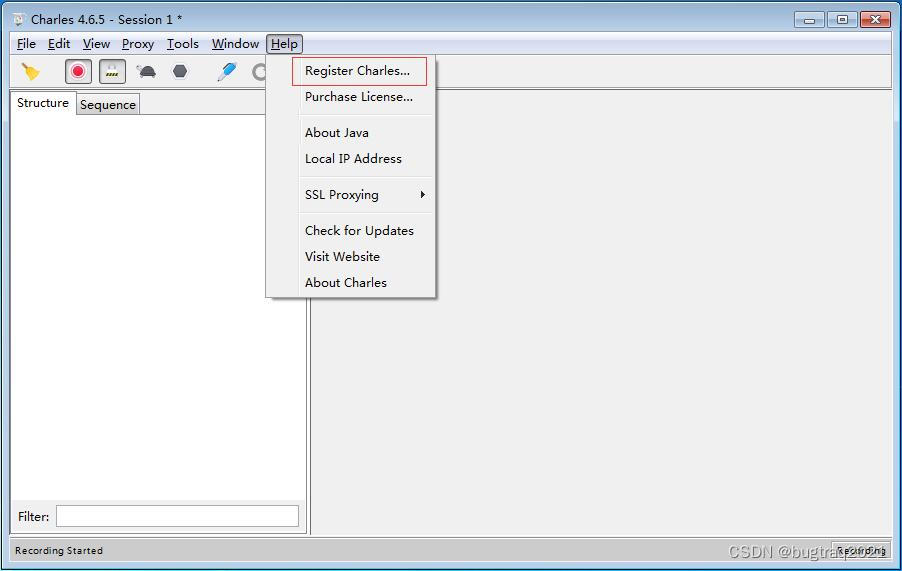Open the Proxy menu
902x571 pixels.
pos(137,44)
